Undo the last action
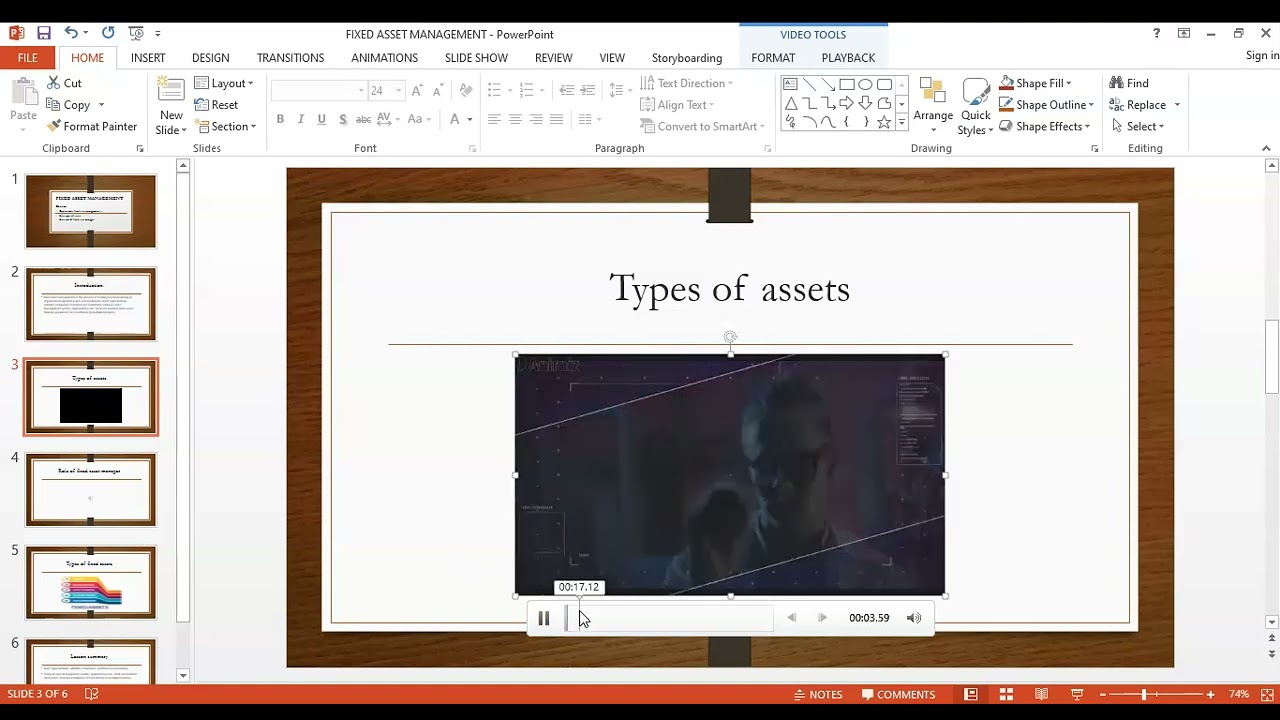 click(x=70, y=33)
